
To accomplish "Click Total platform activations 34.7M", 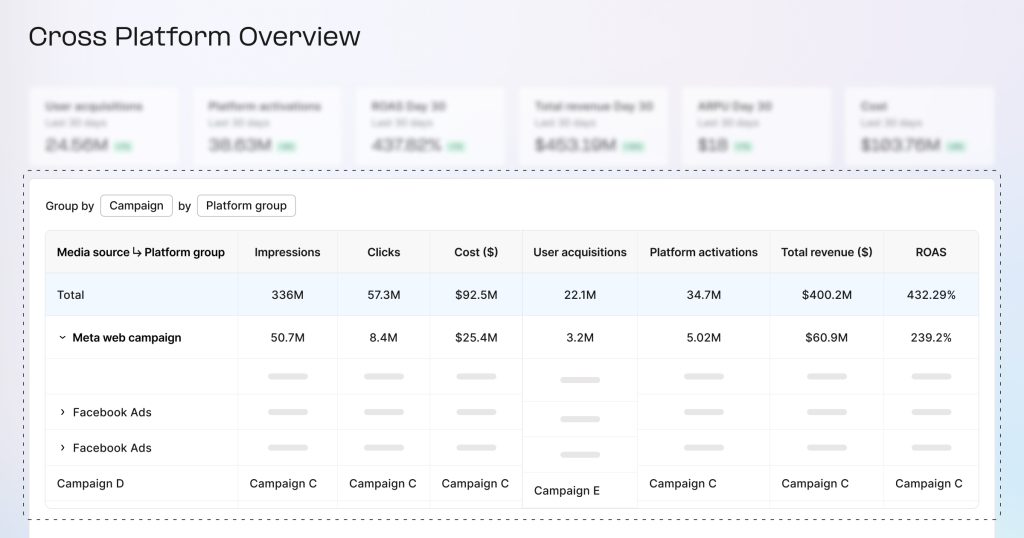I will point(703,294).
